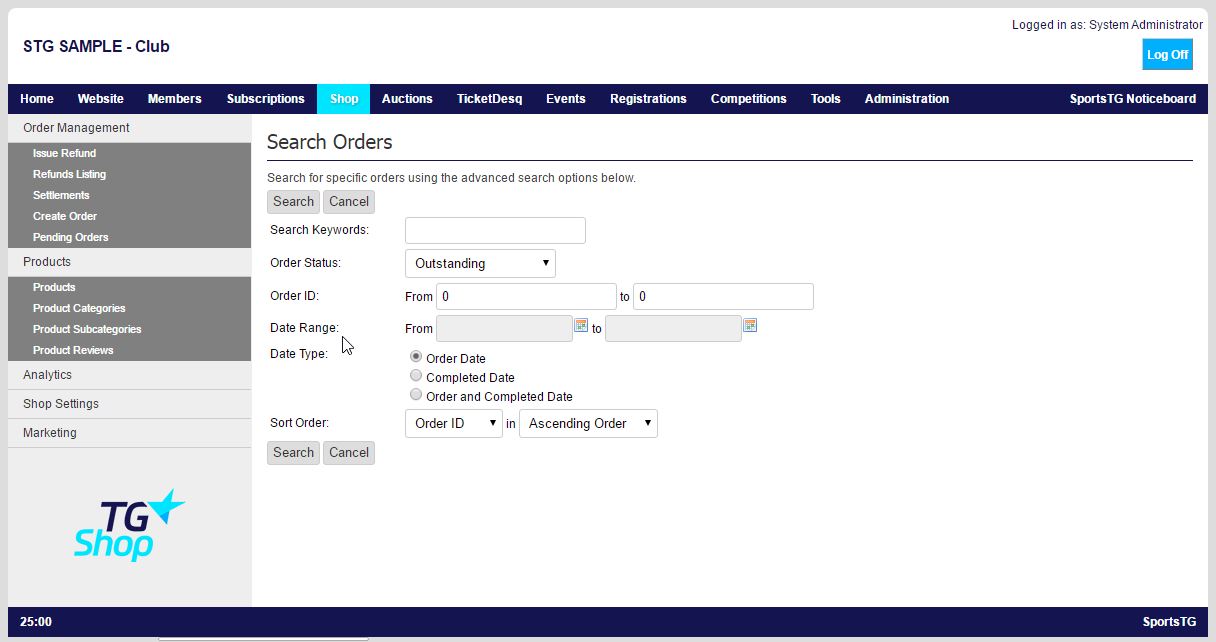Expand the Order Management sidebar section
Image resolution: width=1216 pixels, height=642 pixels.
tap(129, 128)
